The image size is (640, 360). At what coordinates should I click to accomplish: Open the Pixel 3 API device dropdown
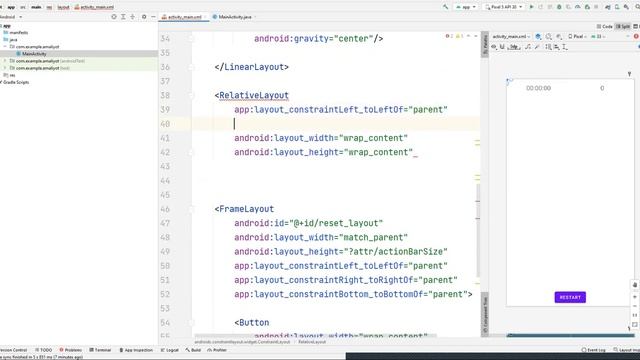tap(504, 7)
